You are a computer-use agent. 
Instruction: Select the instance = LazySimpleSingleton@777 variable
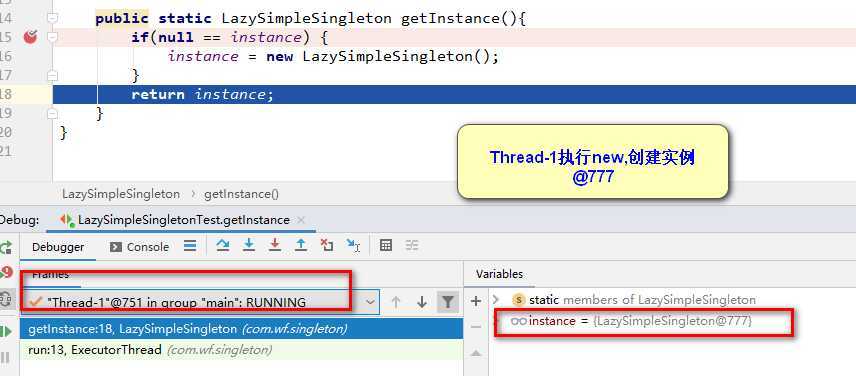pyautogui.click(x=631, y=321)
